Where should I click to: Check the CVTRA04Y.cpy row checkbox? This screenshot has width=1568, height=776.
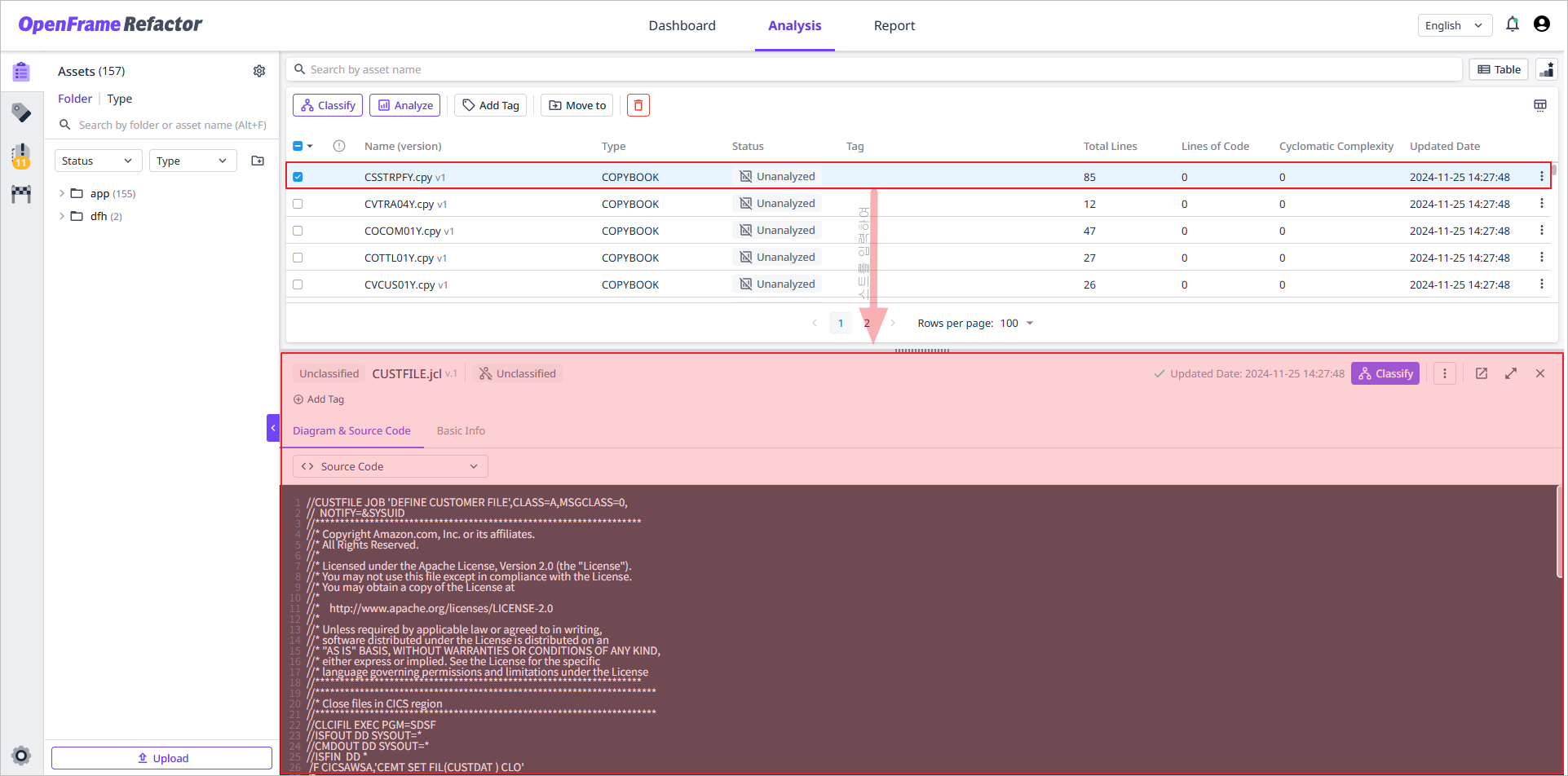298,204
